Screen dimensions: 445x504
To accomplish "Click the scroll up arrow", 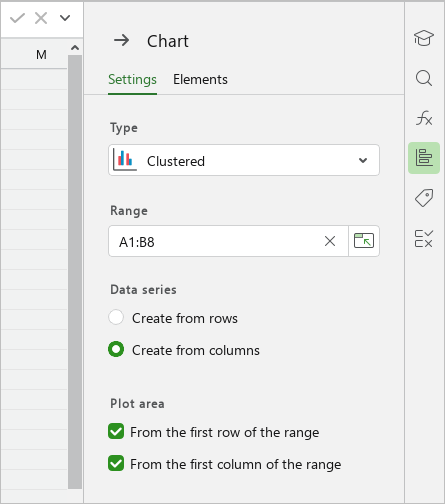I will [75, 48].
